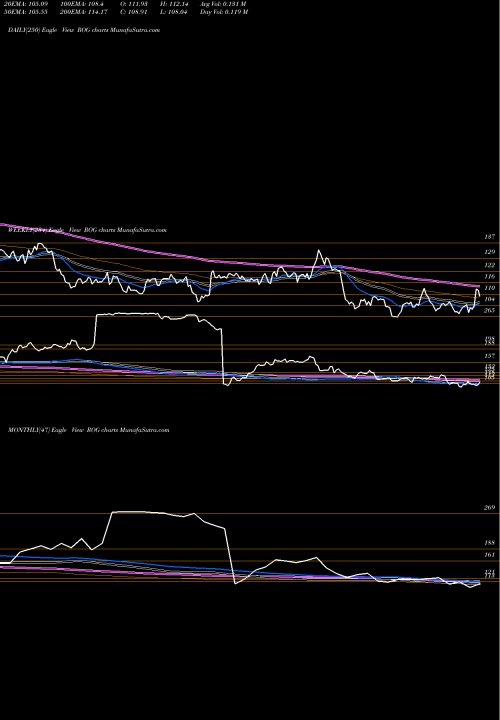Click the O: 111.93 open price
Image resolution: width=500 pixels, height=720 pixels.
click(134, 4)
